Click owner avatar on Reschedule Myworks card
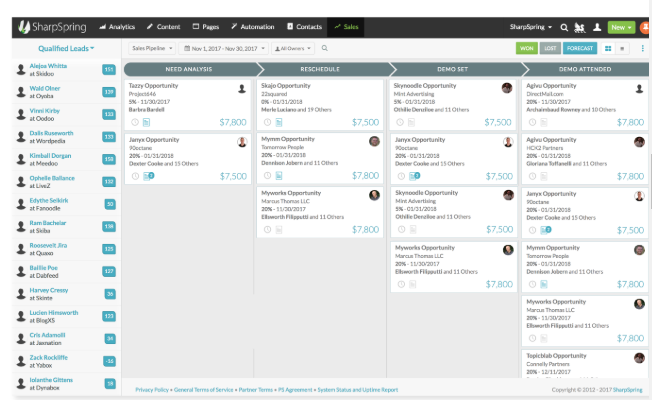Image resolution: width=652 pixels, height=400 pixels. tap(374, 195)
